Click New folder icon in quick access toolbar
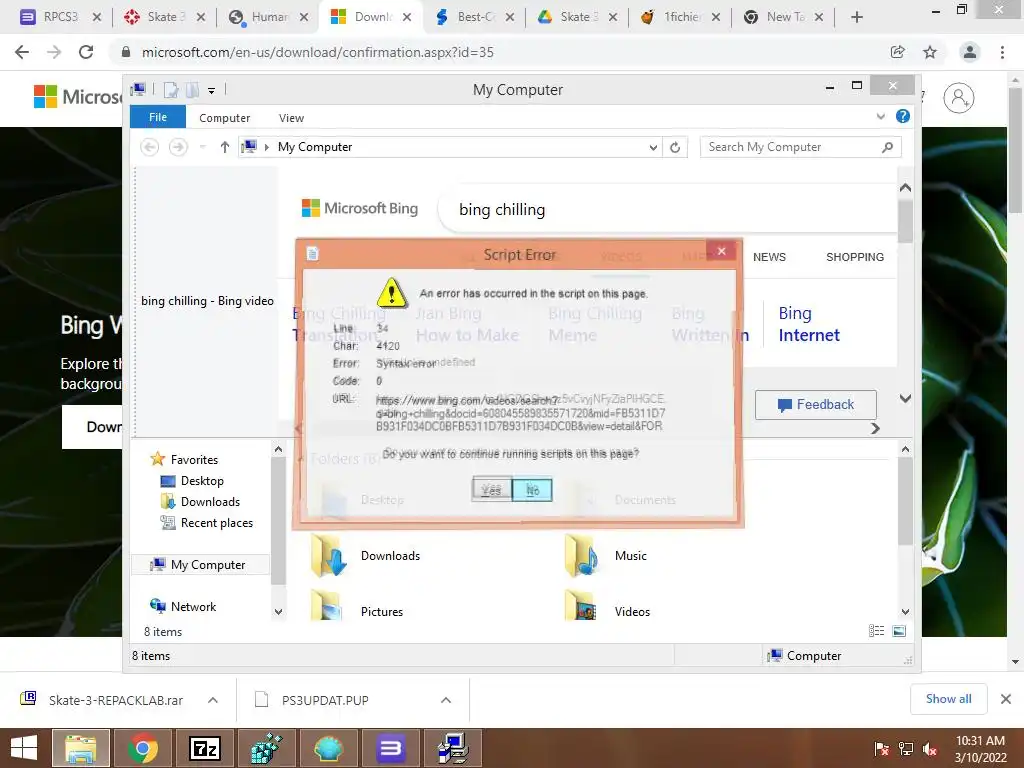The height and width of the screenshot is (768, 1024). [x=193, y=90]
